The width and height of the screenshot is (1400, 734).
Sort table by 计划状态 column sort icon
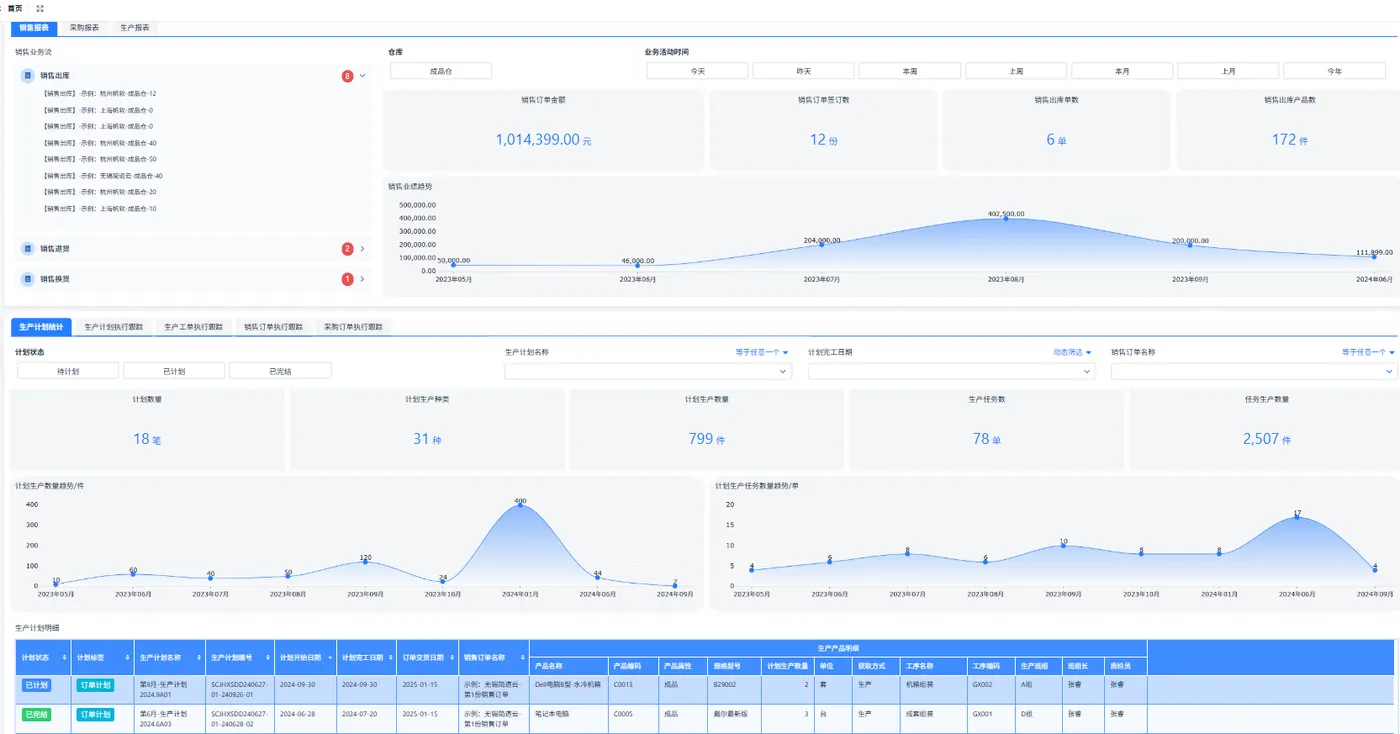coord(65,658)
